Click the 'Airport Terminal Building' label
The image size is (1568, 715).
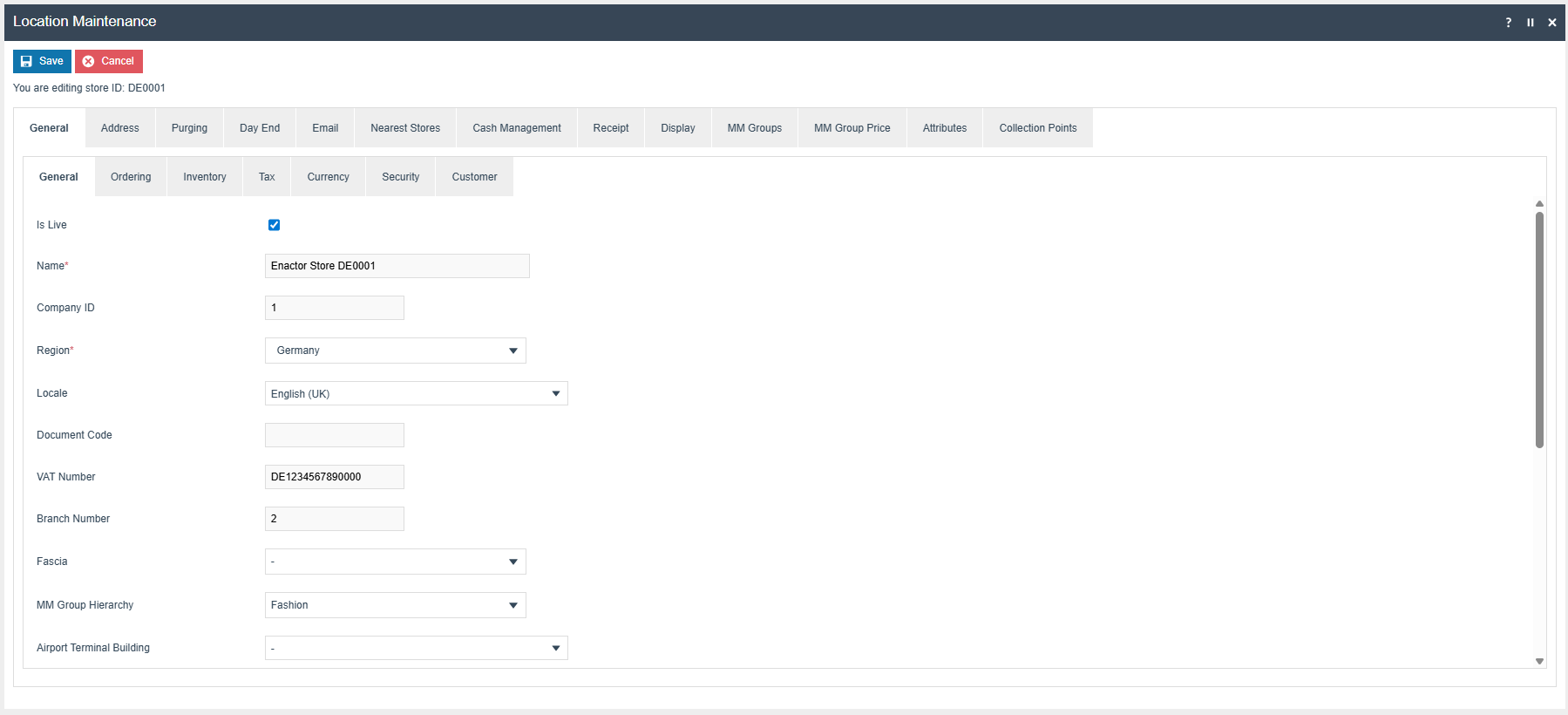coord(93,648)
